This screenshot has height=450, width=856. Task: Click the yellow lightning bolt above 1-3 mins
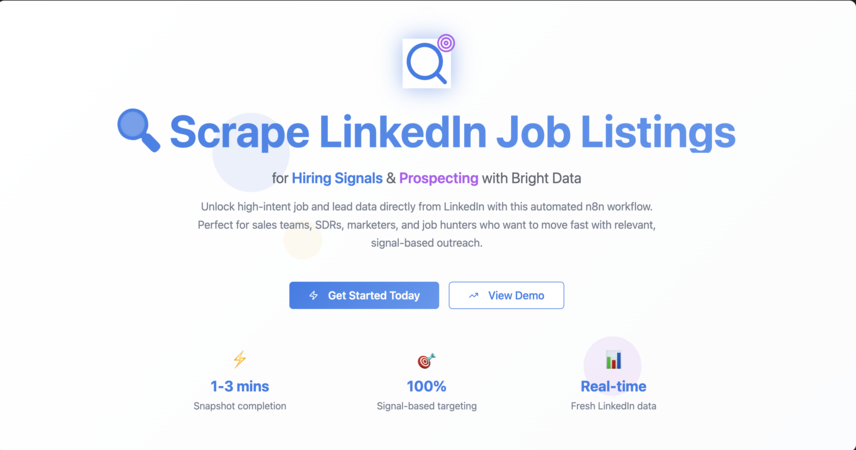pyautogui.click(x=240, y=359)
